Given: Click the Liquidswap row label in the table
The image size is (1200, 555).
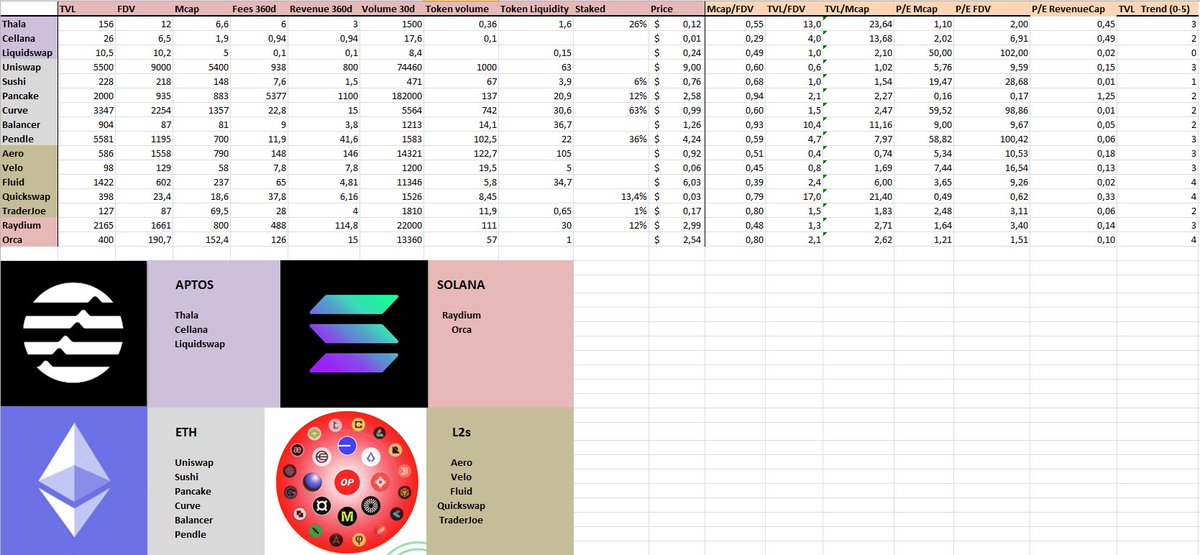Looking at the screenshot, I should pyautogui.click(x=29, y=52).
